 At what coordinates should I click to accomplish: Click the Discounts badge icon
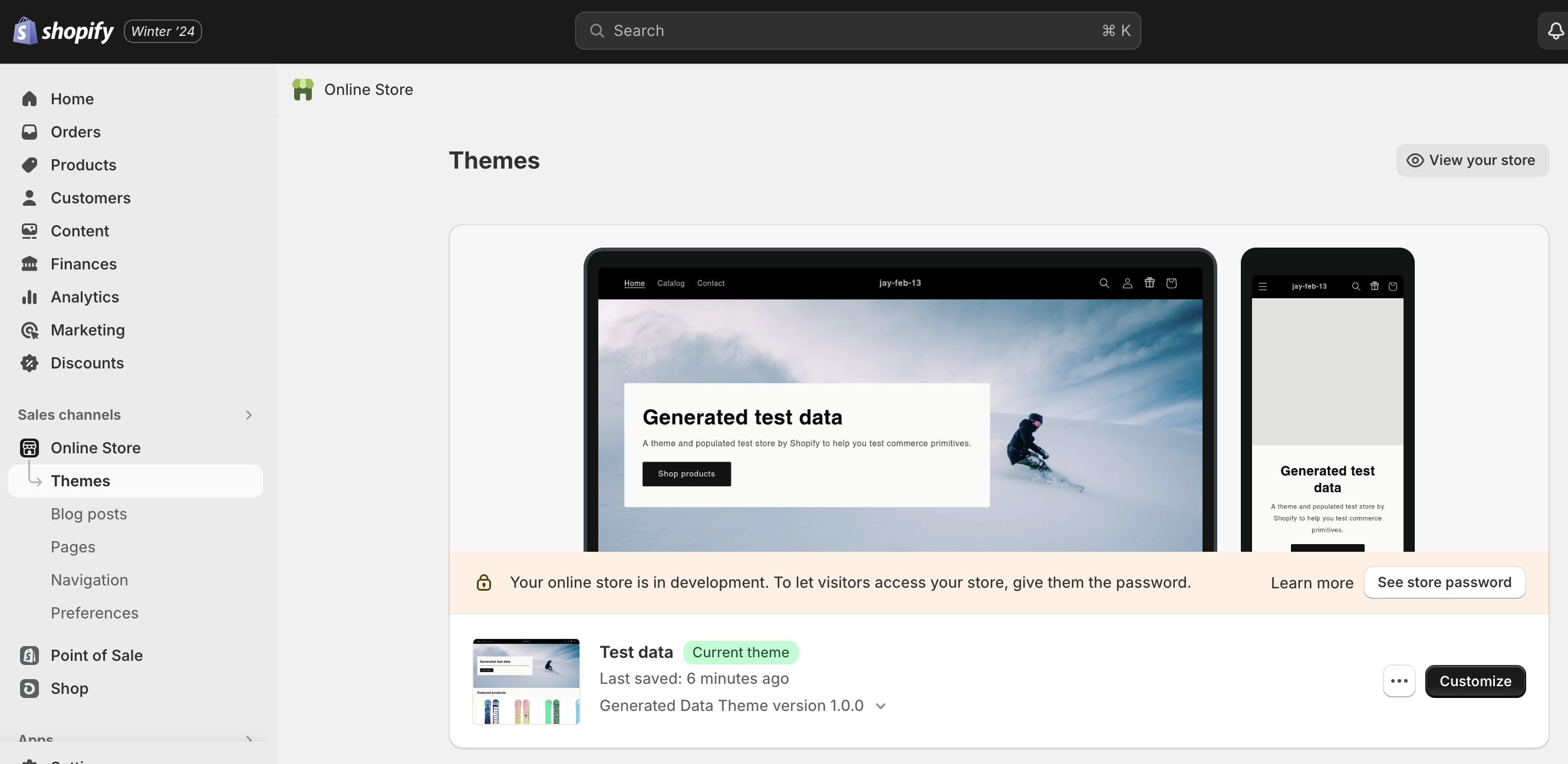(x=29, y=363)
